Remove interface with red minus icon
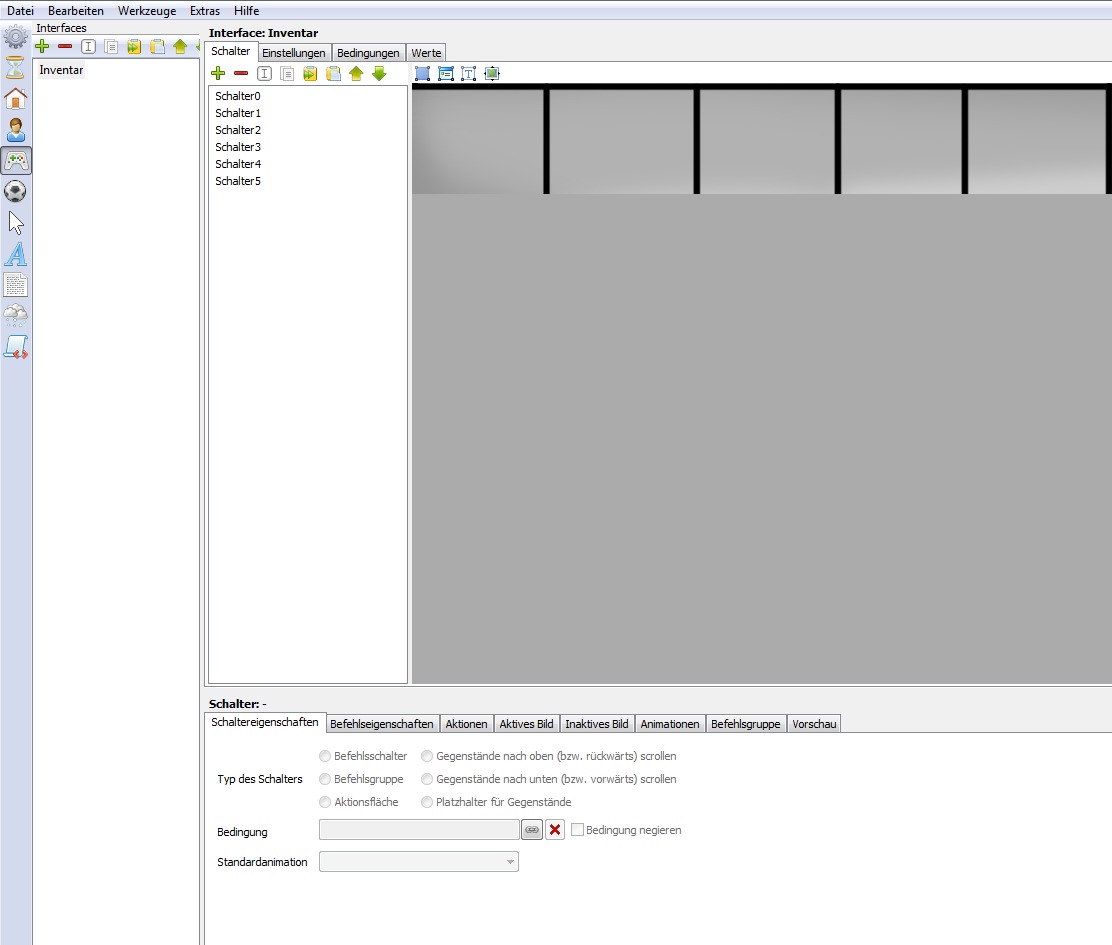The width and height of the screenshot is (1112, 945). [65, 47]
